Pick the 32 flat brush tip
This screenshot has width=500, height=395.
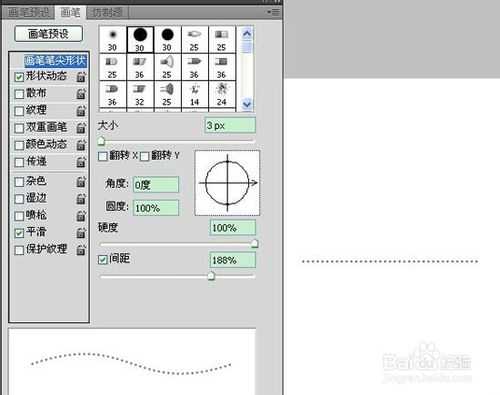coord(140,94)
